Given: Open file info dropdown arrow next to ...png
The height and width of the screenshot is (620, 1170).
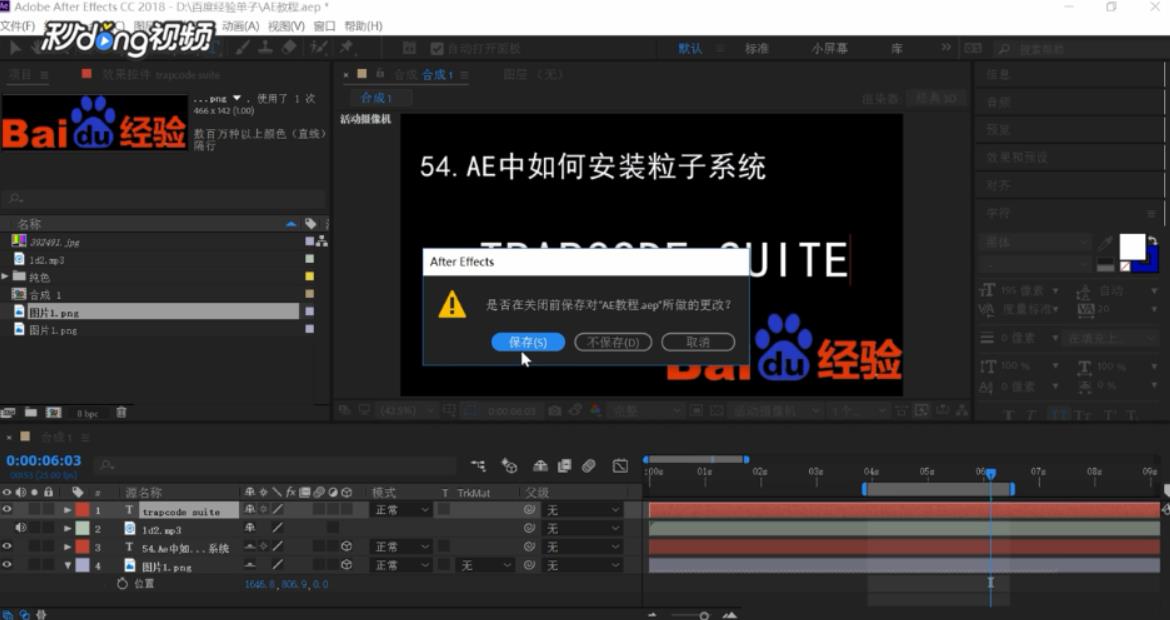Looking at the screenshot, I should (237, 98).
